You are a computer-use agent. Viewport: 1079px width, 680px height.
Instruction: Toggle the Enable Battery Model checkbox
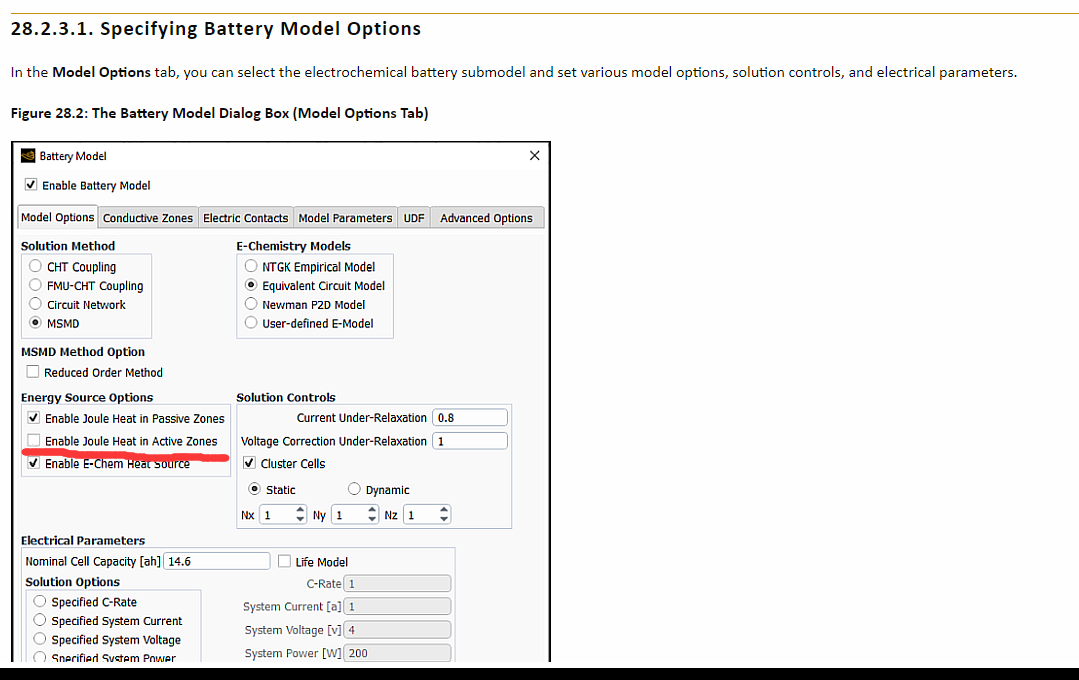[x=31, y=184]
